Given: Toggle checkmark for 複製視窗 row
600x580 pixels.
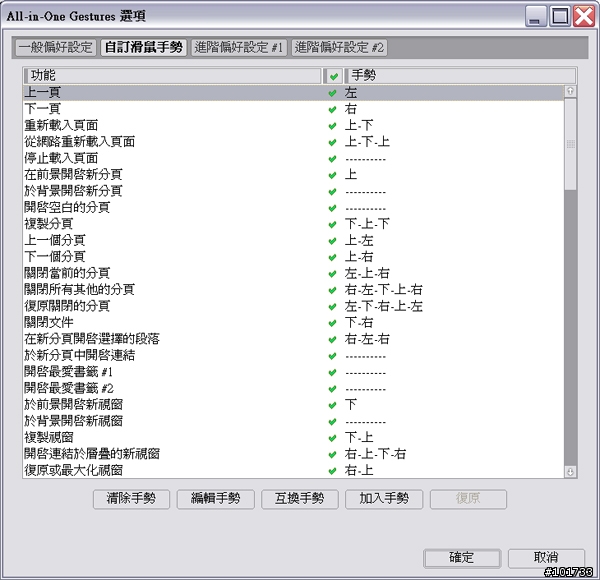Looking at the screenshot, I should click(332, 438).
